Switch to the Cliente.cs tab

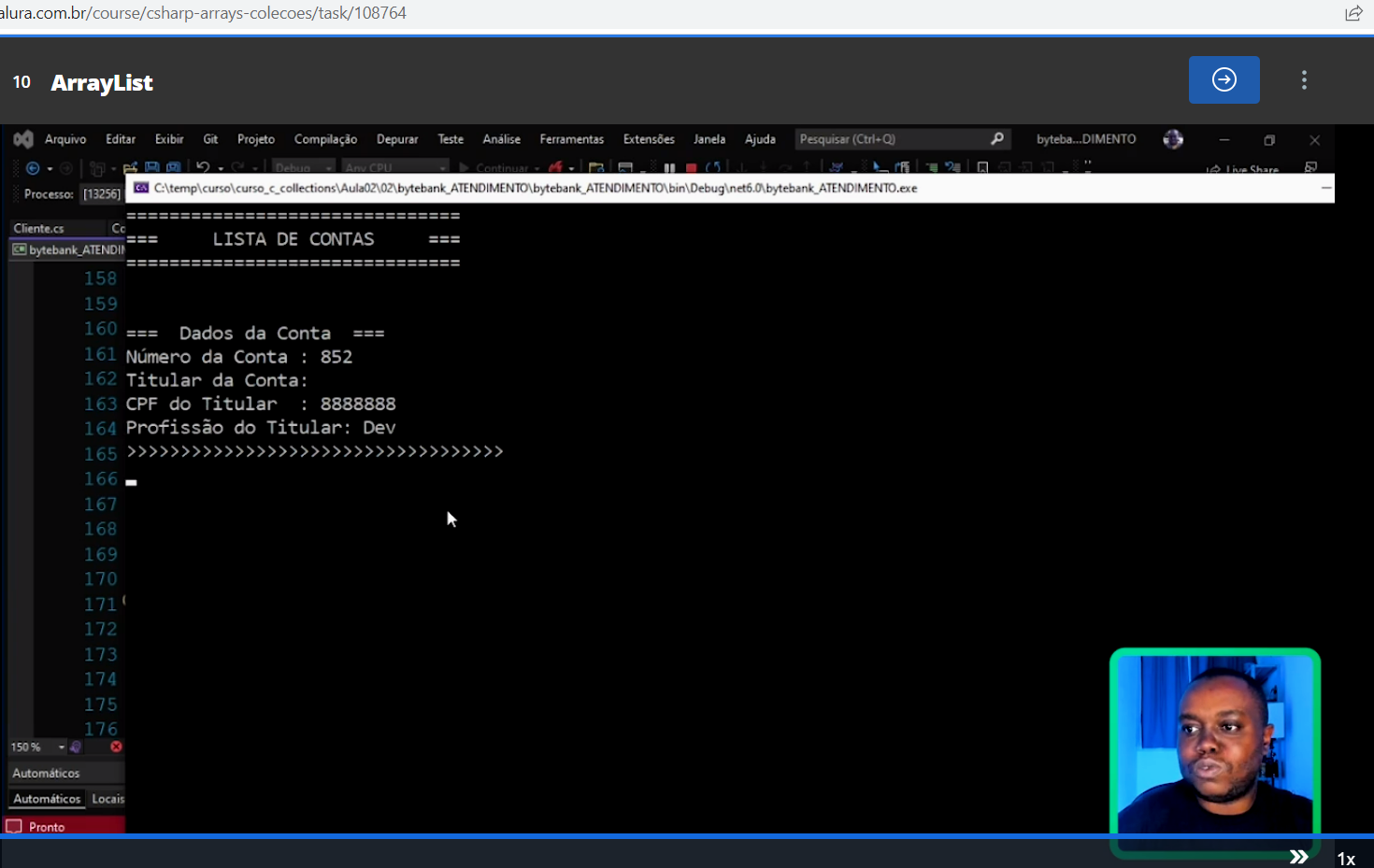pyautogui.click(x=39, y=228)
